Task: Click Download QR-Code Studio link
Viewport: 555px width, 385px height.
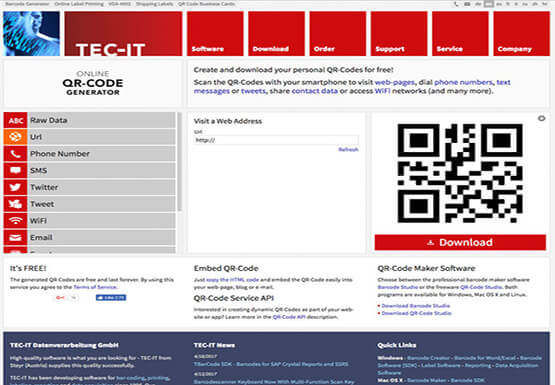Action: tap(417, 313)
